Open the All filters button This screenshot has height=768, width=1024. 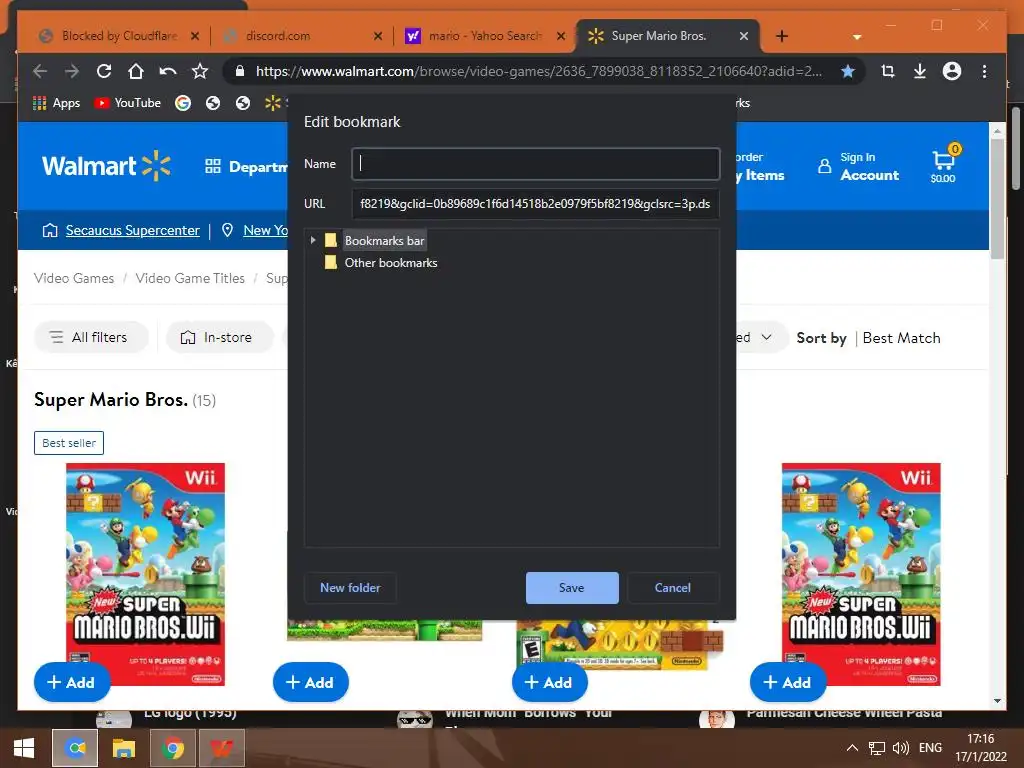click(x=91, y=337)
